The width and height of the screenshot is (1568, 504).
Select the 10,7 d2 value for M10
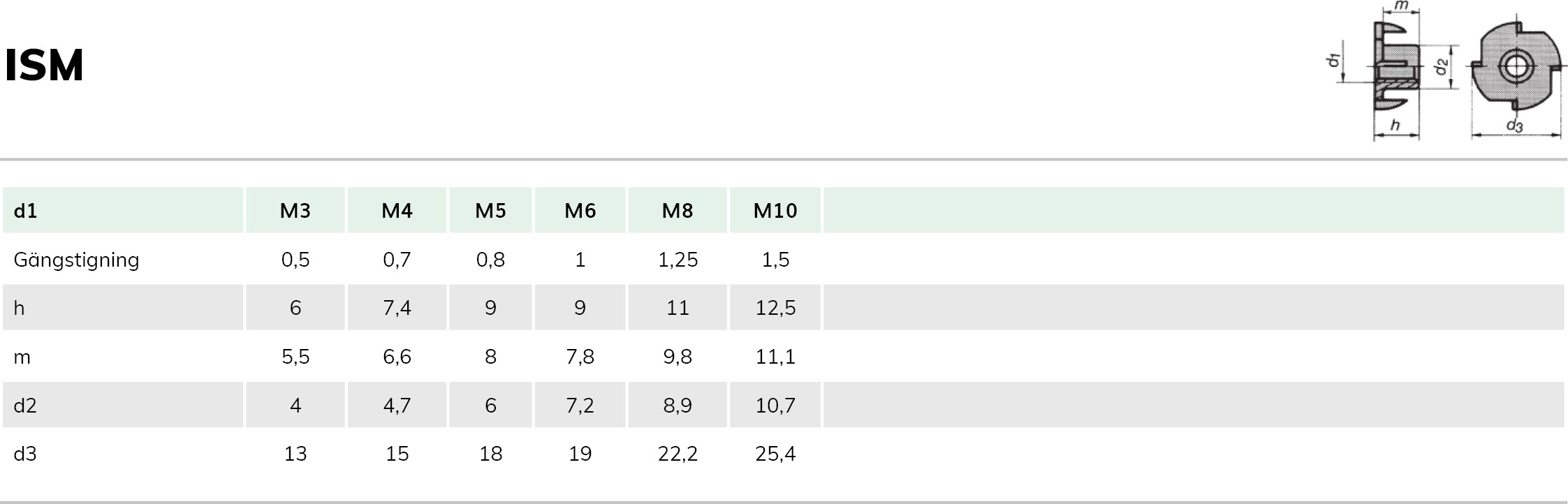[775, 406]
